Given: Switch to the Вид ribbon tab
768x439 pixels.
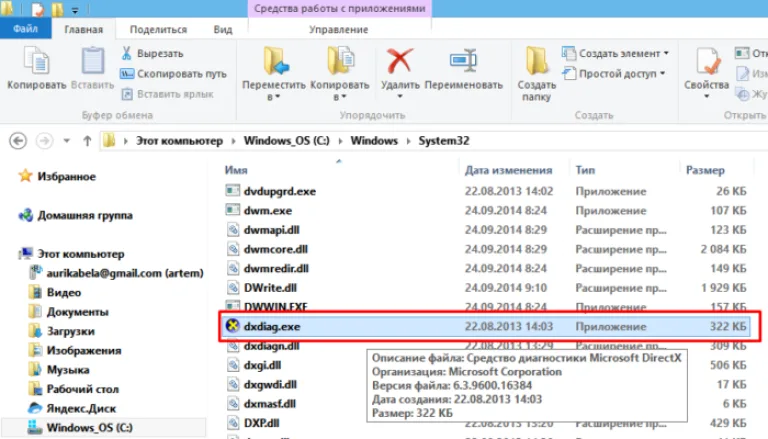Looking at the screenshot, I should (223, 29).
